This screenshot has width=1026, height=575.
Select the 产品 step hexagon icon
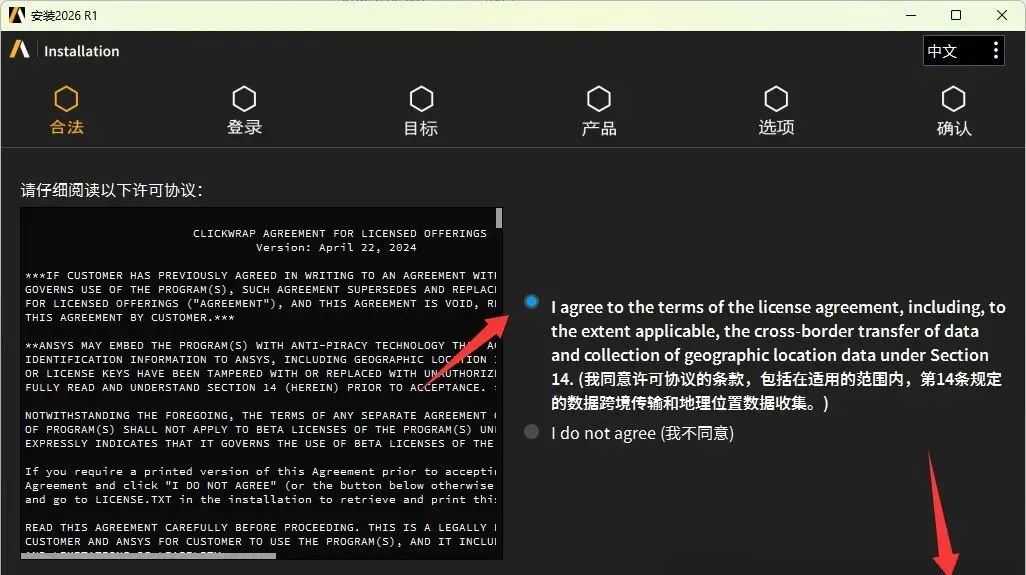[x=599, y=99]
